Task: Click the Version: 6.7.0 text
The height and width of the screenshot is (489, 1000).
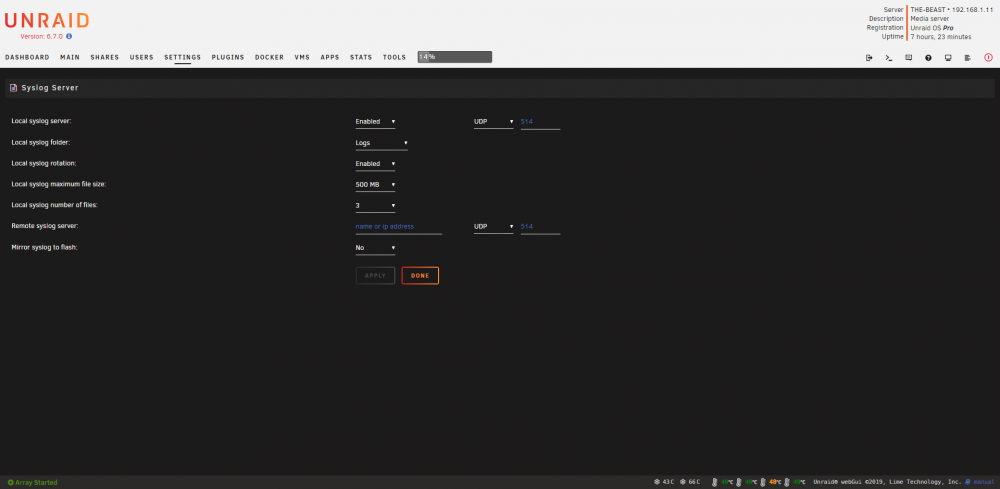Action: click(41, 37)
